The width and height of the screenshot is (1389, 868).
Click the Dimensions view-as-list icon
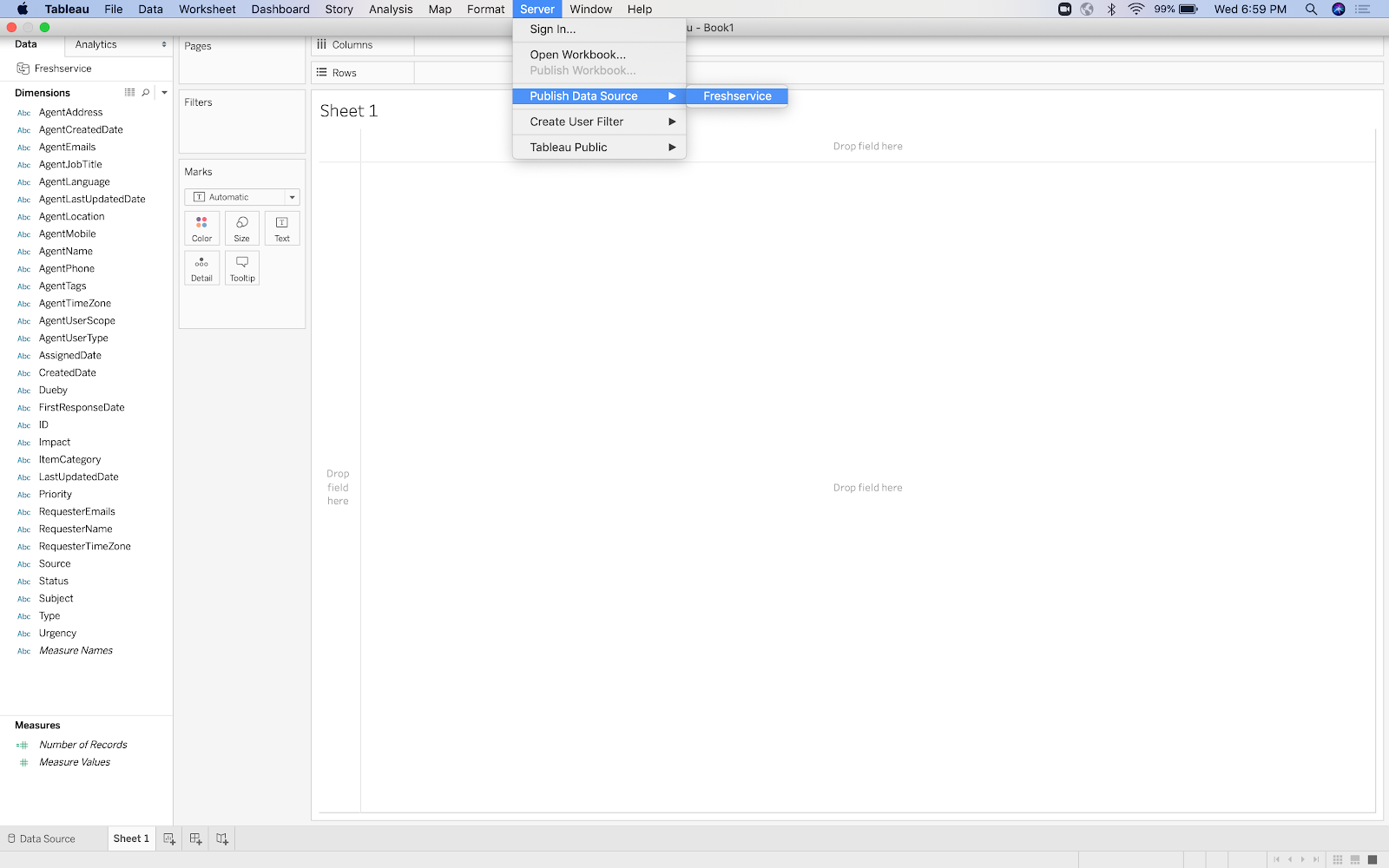coord(129,92)
